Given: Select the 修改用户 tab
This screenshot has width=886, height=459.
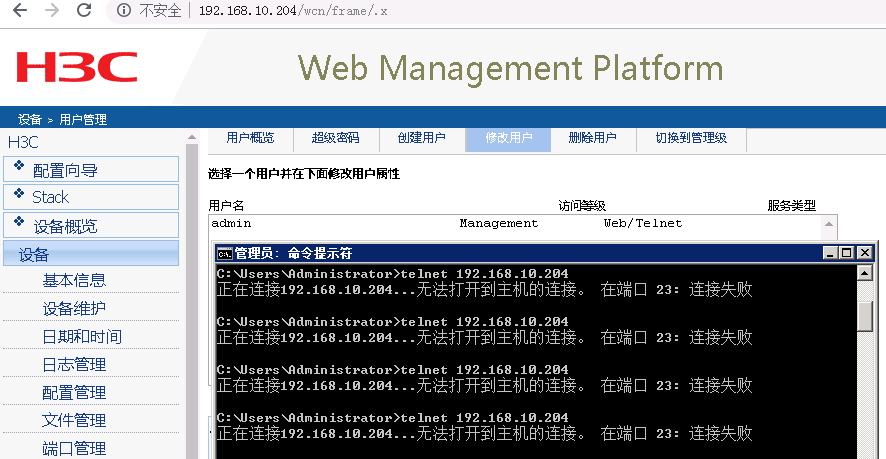Looking at the screenshot, I should pyautogui.click(x=508, y=138).
